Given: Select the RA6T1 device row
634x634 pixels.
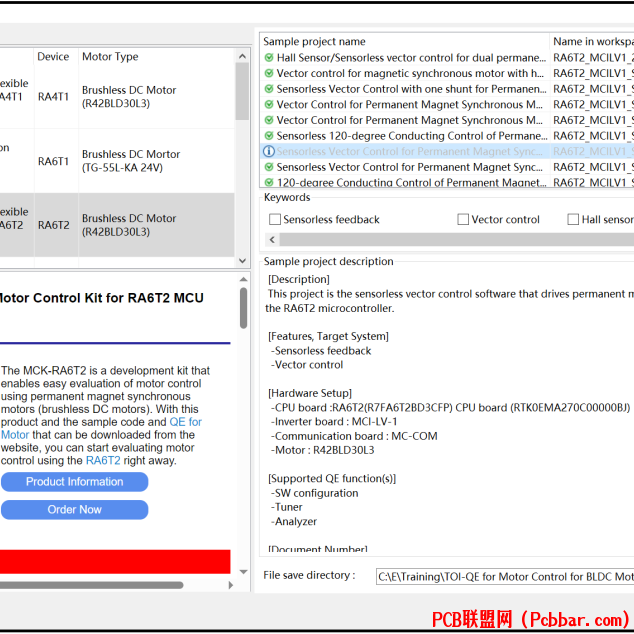Looking at the screenshot, I should (117, 161).
